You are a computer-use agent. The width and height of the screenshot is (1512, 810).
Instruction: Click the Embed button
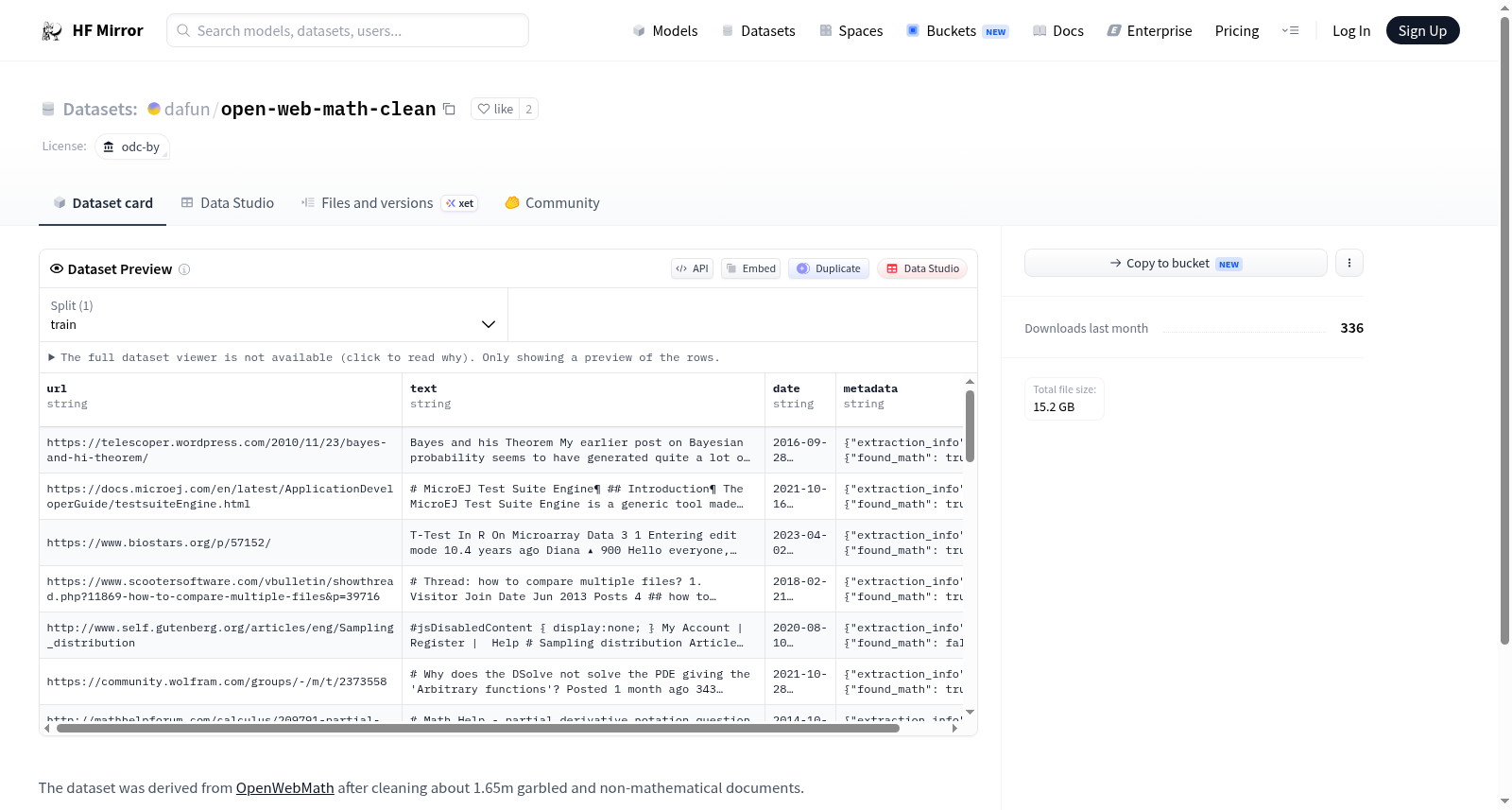(751, 268)
